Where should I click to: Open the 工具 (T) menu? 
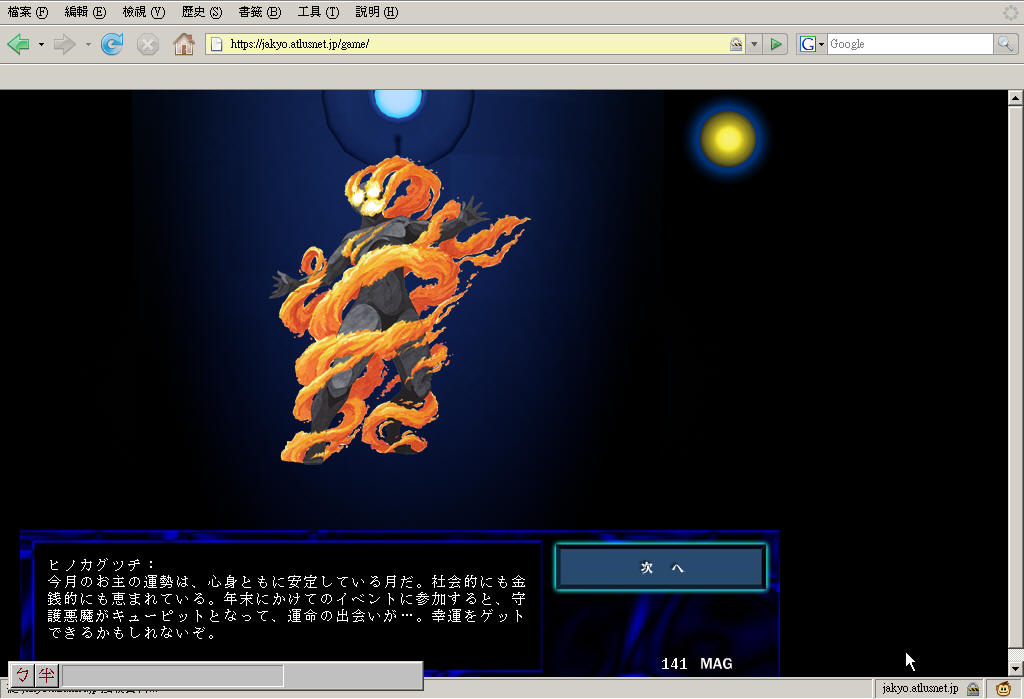(318, 12)
